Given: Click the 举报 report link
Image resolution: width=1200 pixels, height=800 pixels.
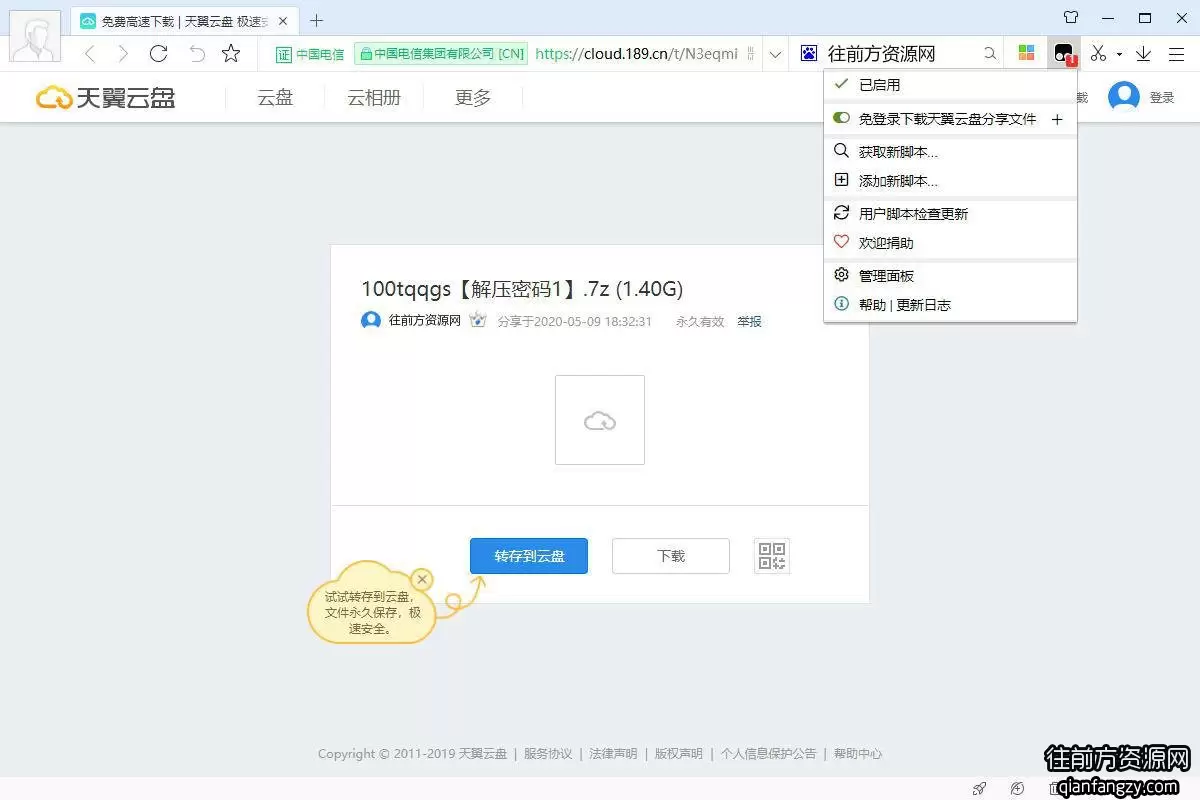Looking at the screenshot, I should click(x=749, y=322).
